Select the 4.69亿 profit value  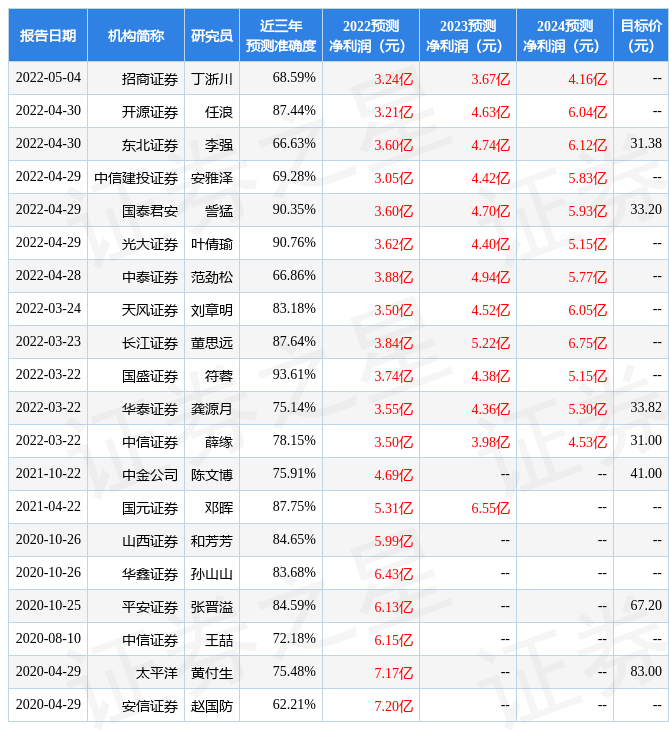point(393,475)
